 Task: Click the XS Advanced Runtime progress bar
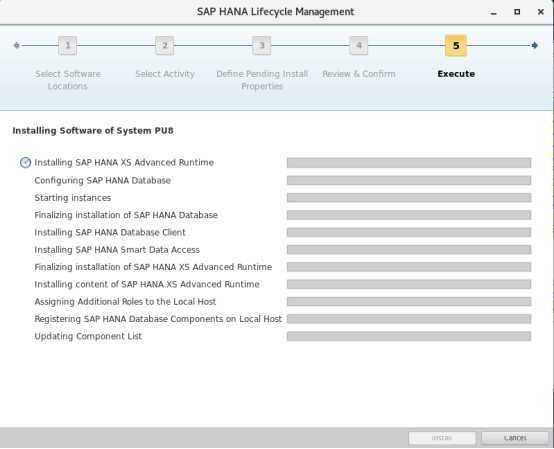pos(409,163)
